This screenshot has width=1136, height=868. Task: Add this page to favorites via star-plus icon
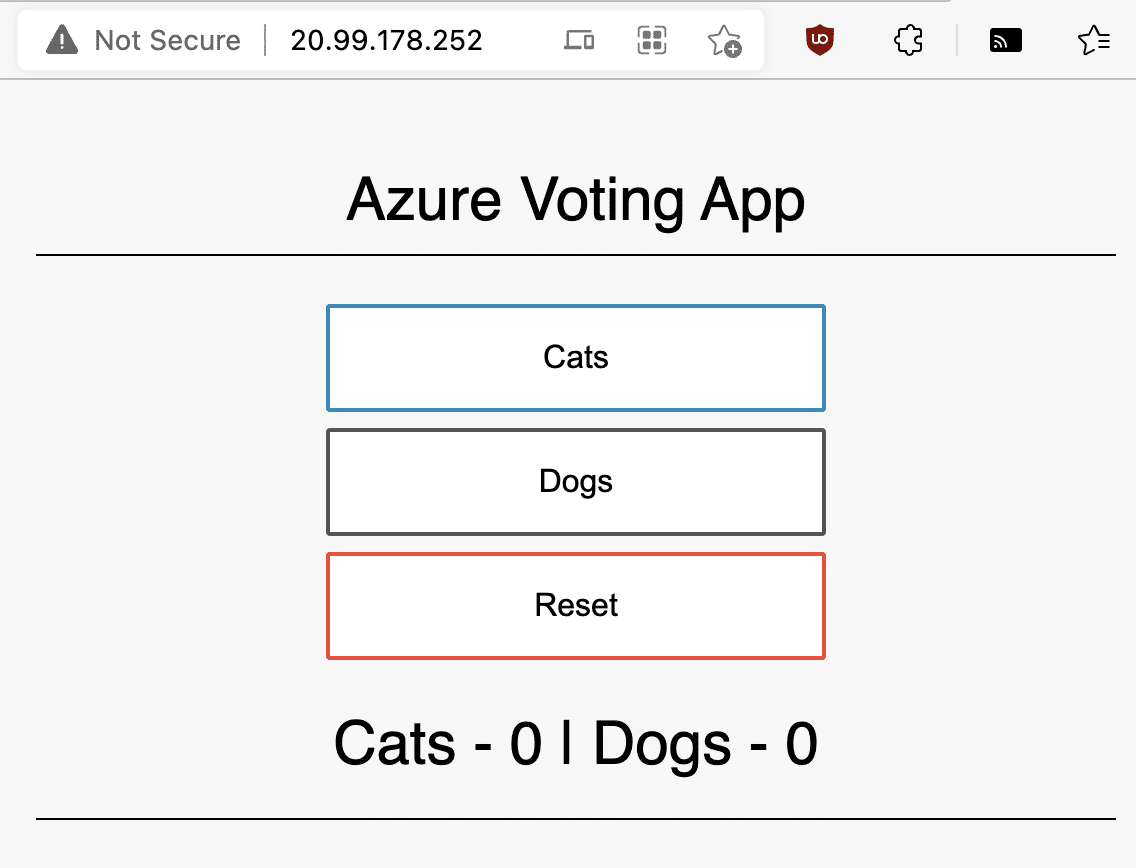point(725,41)
